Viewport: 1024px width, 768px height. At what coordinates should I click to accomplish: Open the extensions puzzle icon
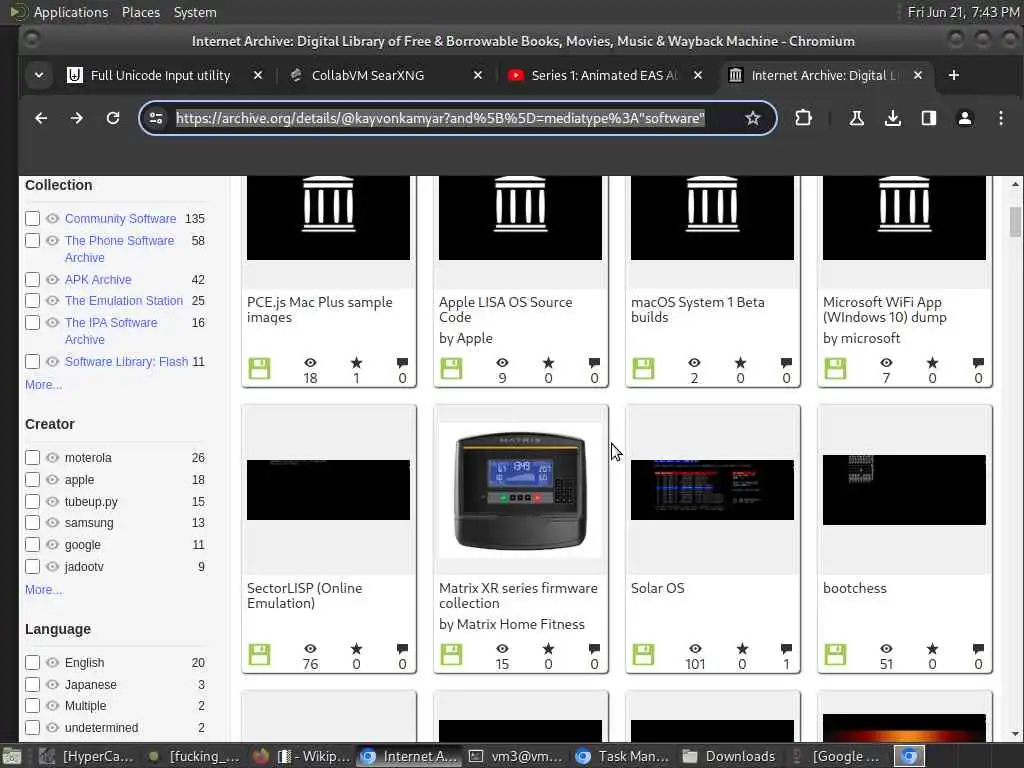click(803, 118)
